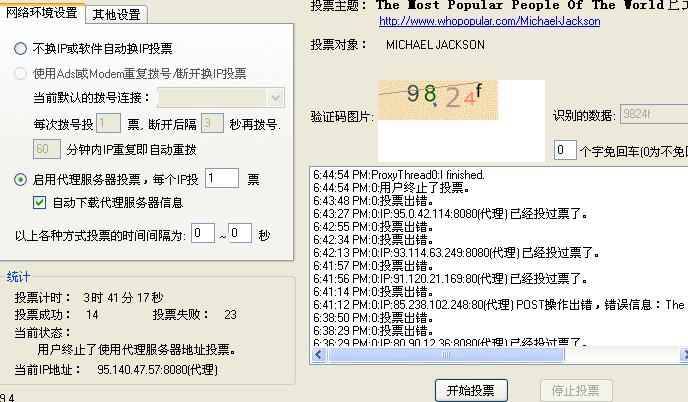
Task: Click the second time interval field
Action: click(x=240, y=234)
